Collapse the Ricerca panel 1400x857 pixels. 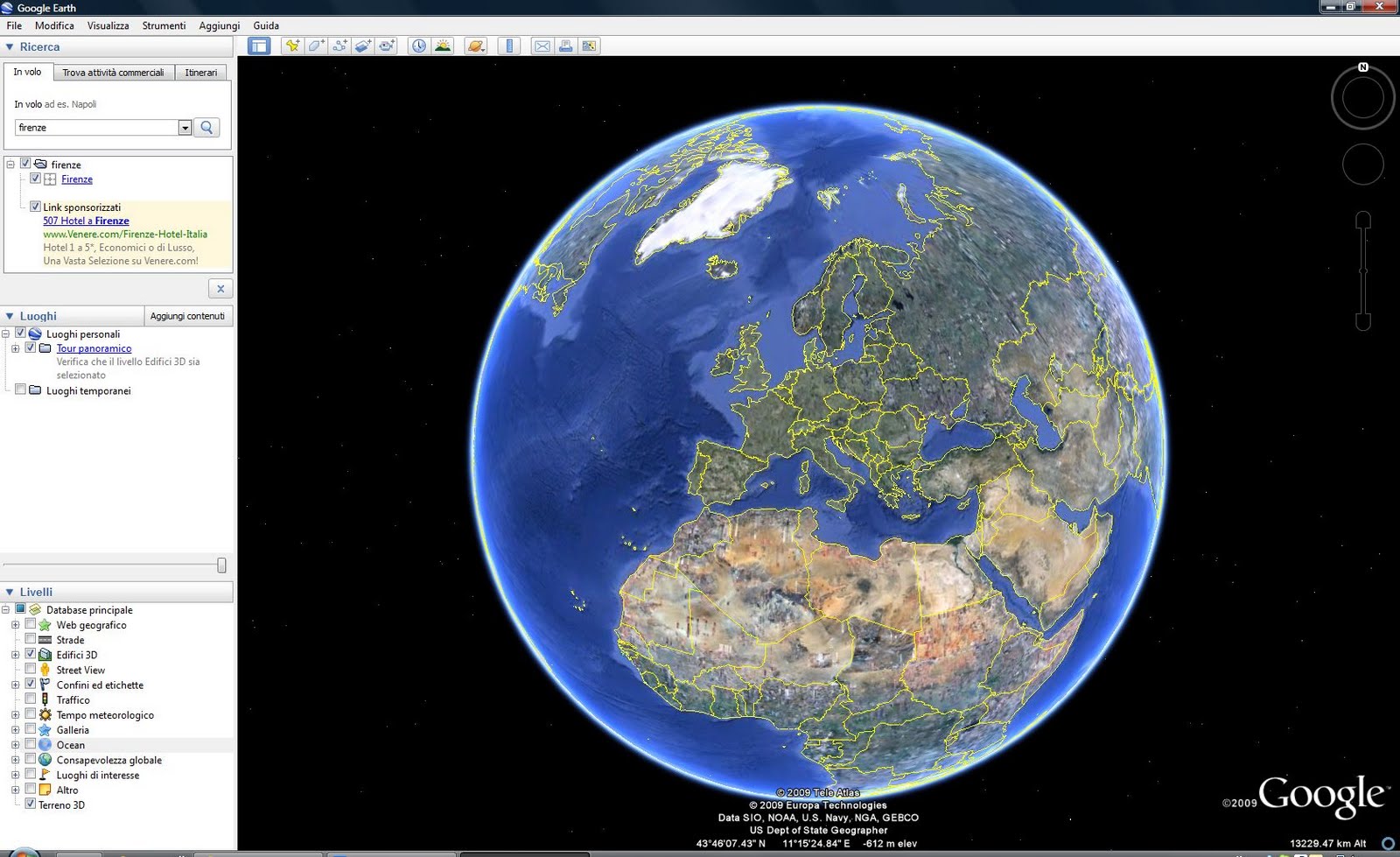coord(10,47)
